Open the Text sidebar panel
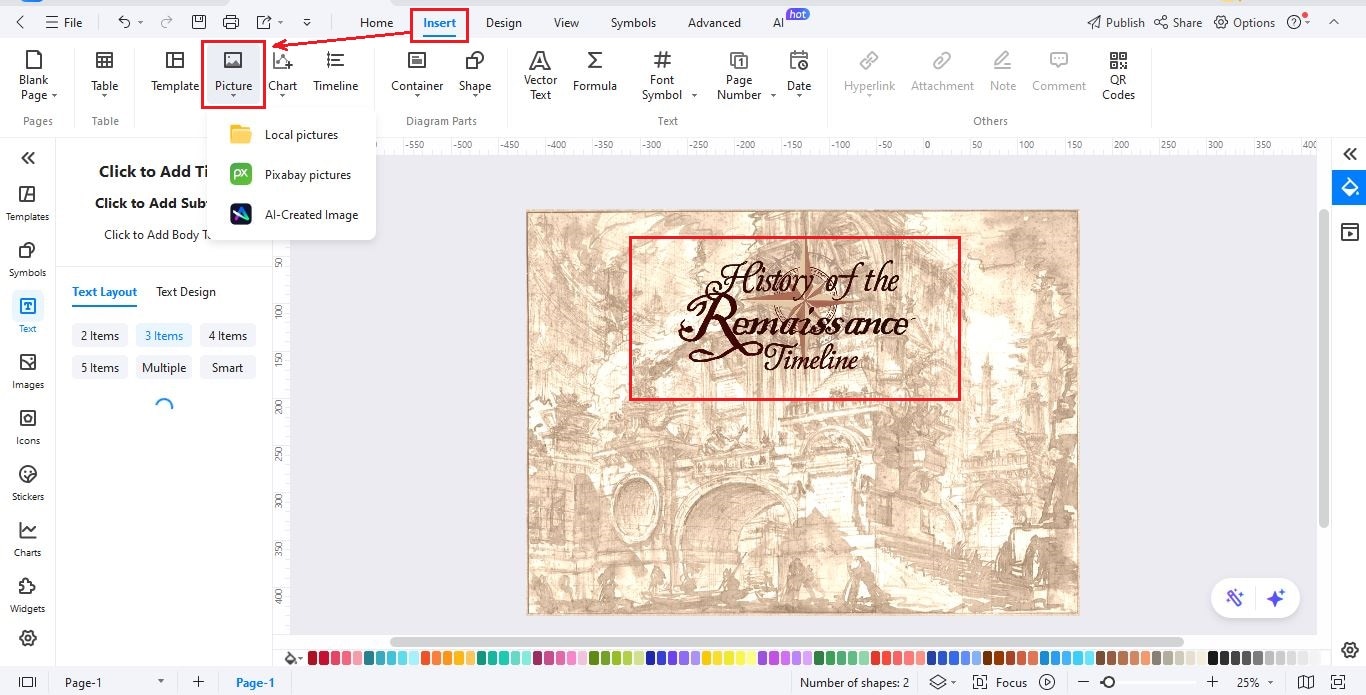1366x695 pixels. (27, 314)
